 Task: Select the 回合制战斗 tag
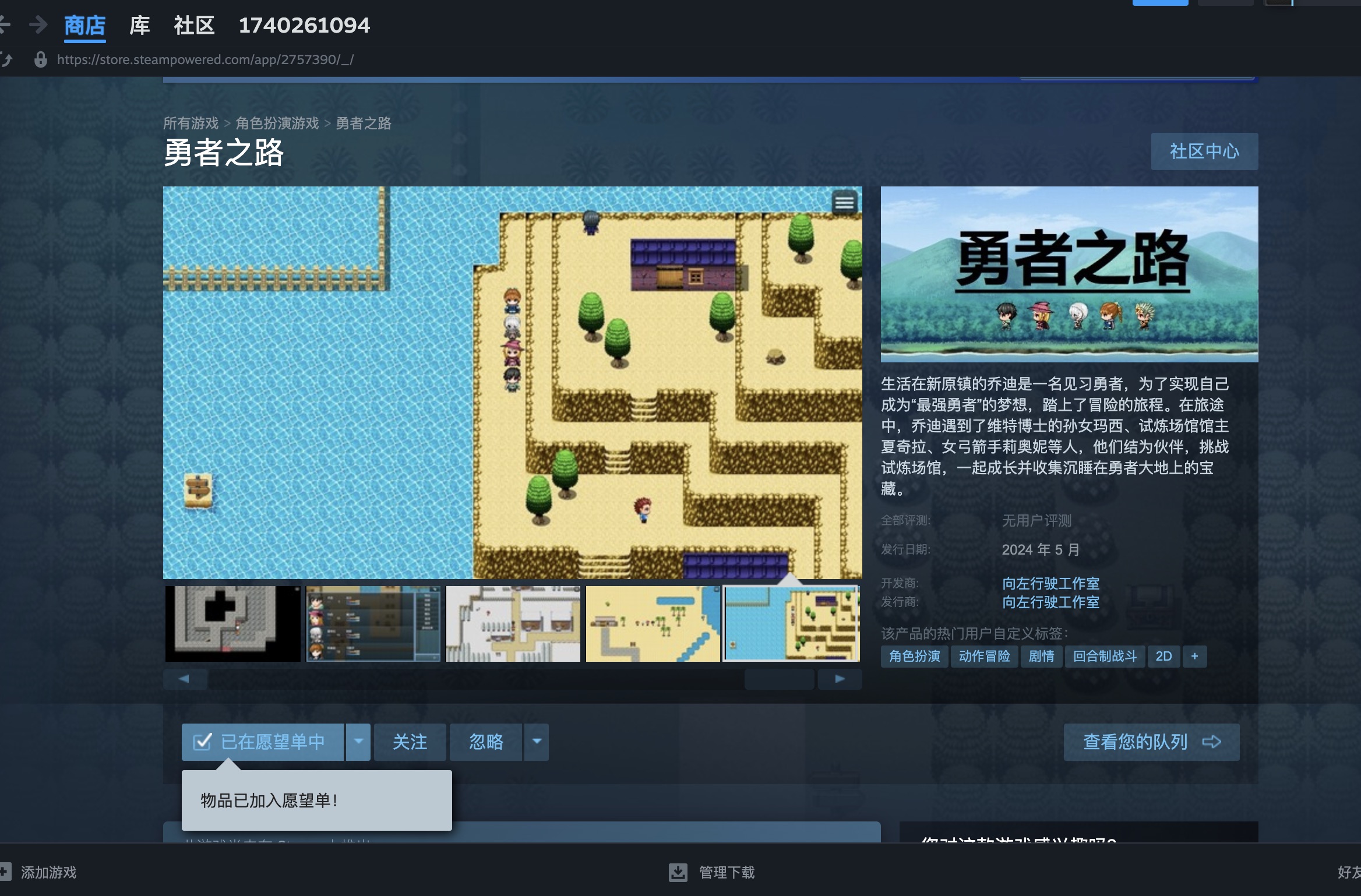(1105, 657)
